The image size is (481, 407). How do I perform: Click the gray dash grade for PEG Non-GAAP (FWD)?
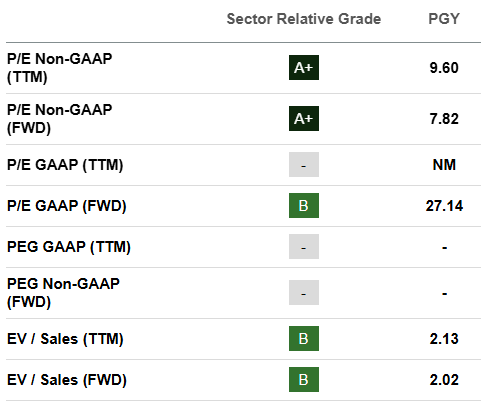click(304, 293)
